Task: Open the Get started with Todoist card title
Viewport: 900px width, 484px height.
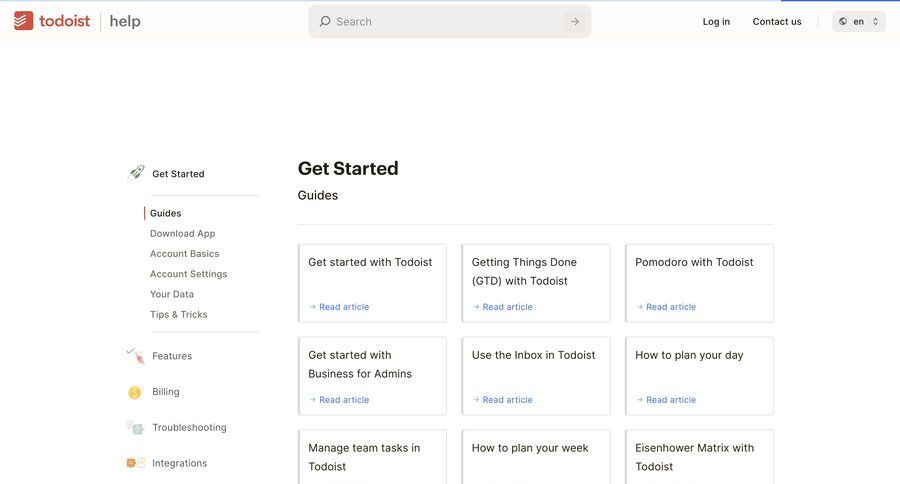Action: click(x=370, y=262)
